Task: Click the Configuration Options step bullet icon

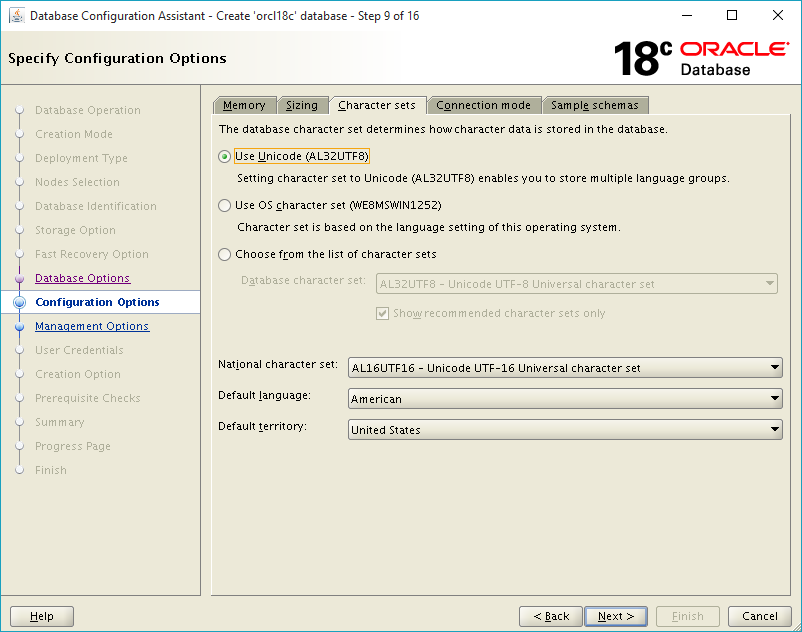Action: pos(19,302)
